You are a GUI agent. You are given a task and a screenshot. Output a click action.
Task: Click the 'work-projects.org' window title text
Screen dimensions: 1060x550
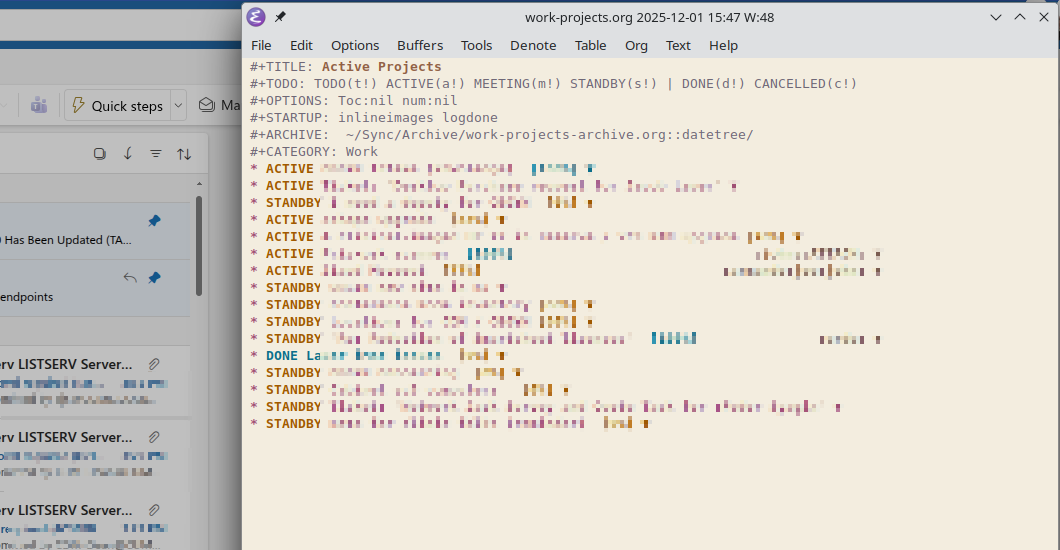579,18
